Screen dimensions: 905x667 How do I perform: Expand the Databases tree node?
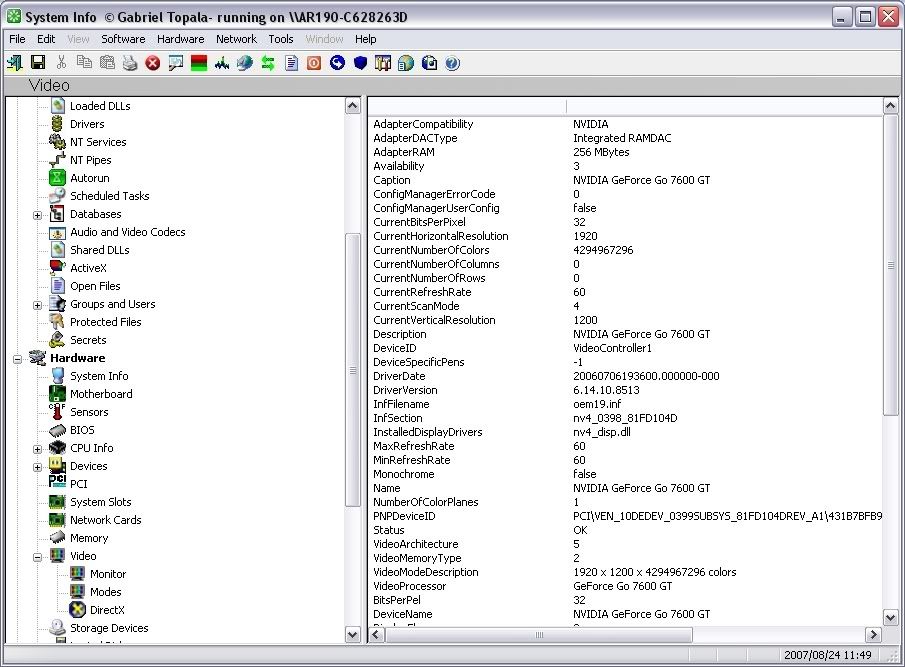click(x=38, y=215)
